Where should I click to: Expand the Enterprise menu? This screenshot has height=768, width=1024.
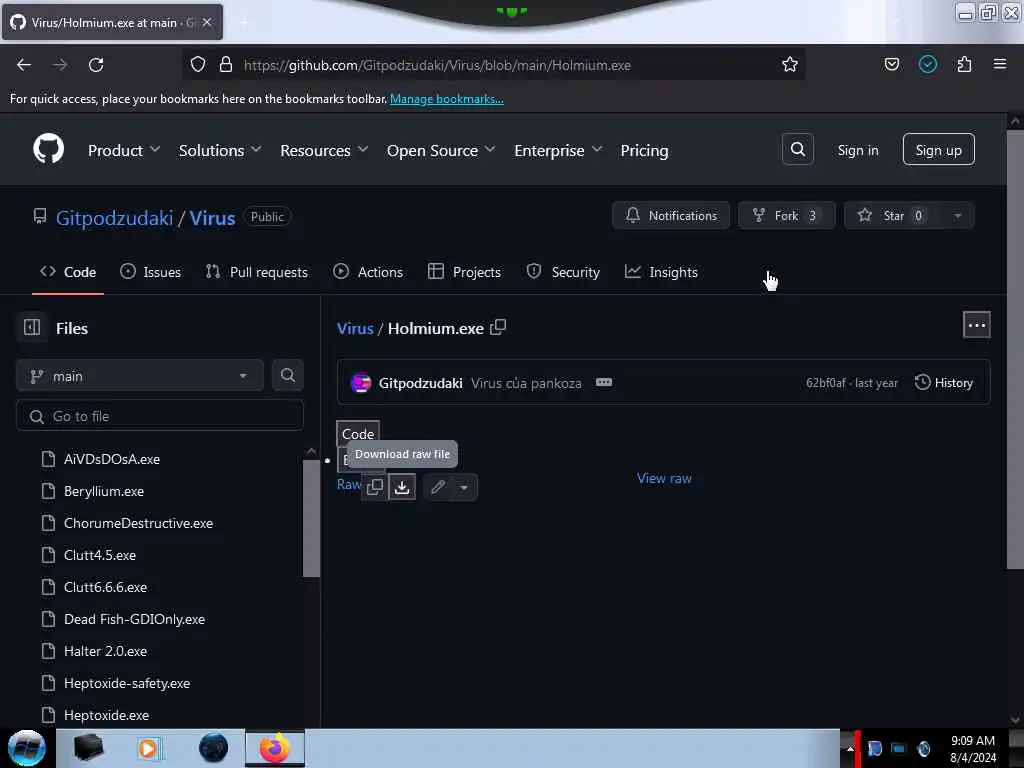pos(558,151)
